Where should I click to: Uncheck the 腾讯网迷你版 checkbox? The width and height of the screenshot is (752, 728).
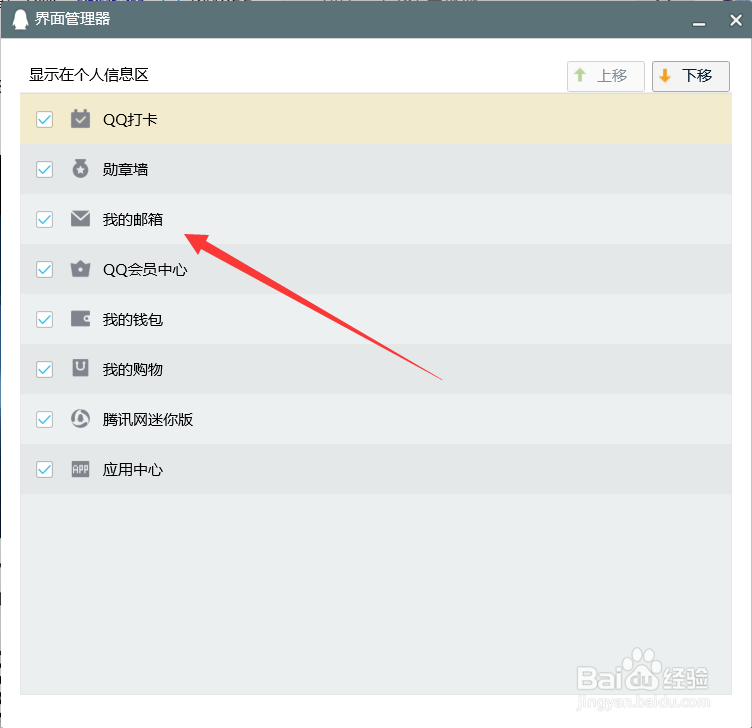(45, 419)
